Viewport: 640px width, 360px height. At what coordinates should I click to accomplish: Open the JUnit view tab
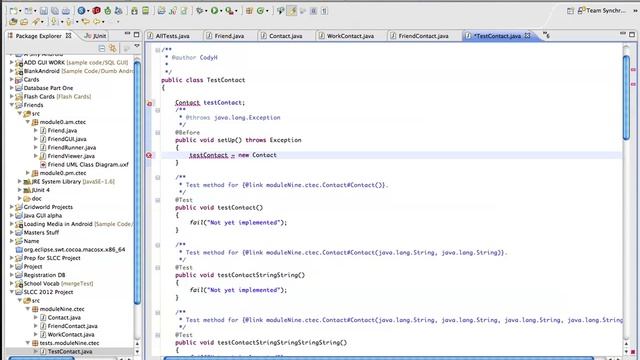(95, 36)
